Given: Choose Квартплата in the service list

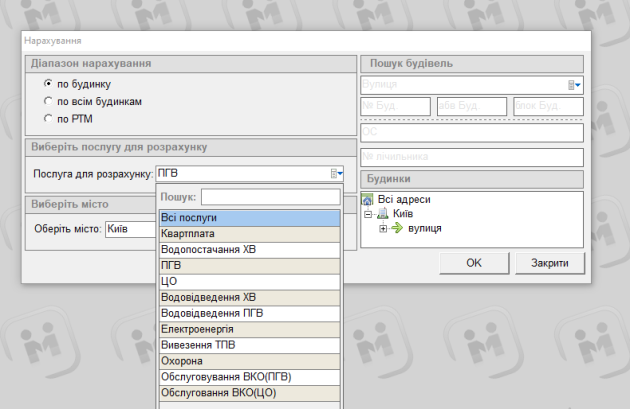Looking at the screenshot, I should (x=249, y=233).
